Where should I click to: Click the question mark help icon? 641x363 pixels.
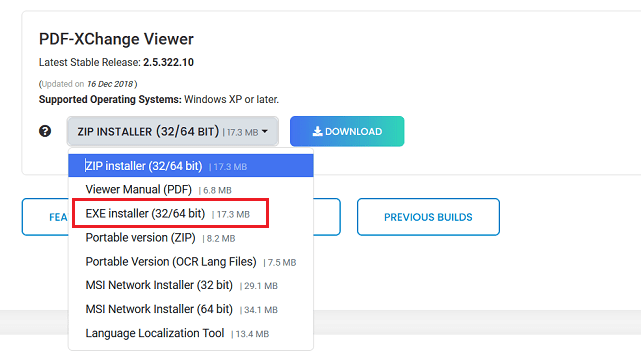[45, 131]
